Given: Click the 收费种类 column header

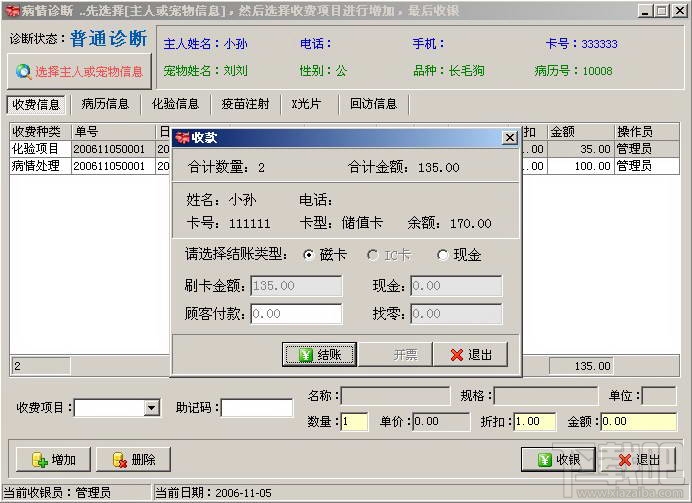Looking at the screenshot, I should pos(41,131).
